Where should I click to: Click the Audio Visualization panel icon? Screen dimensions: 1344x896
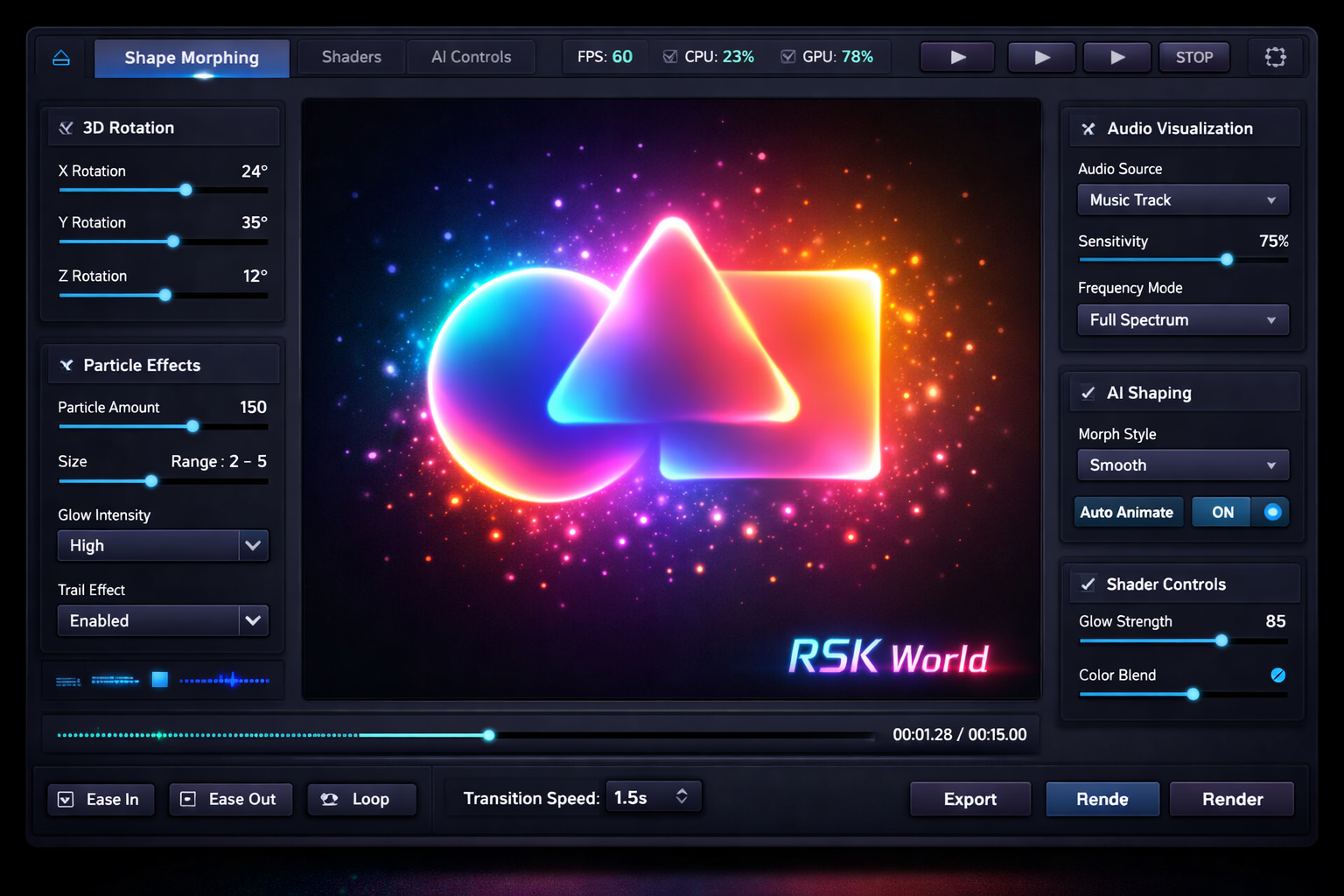(1088, 128)
